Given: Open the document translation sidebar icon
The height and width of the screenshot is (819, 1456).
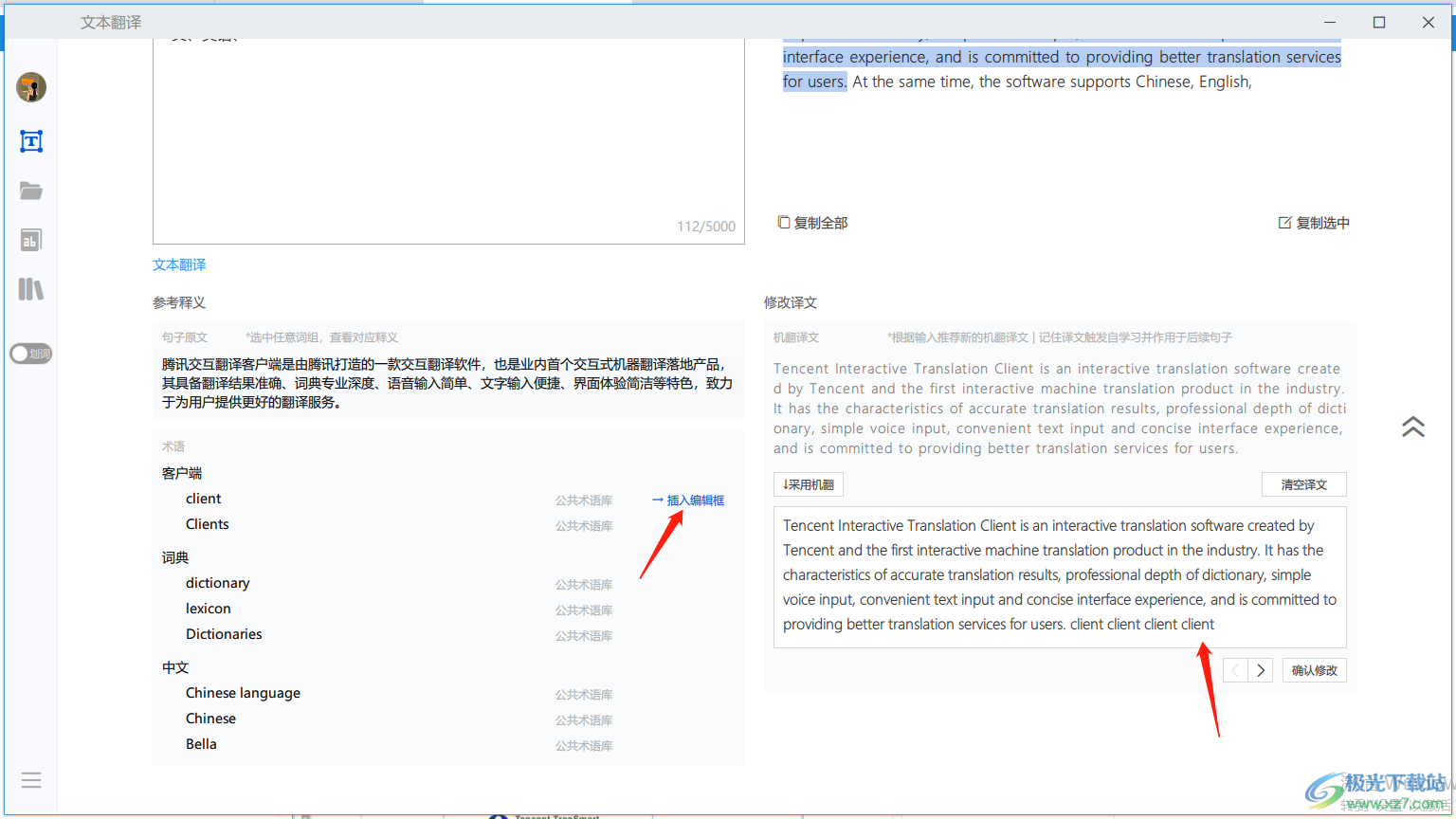Looking at the screenshot, I should pyautogui.click(x=31, y=240).
